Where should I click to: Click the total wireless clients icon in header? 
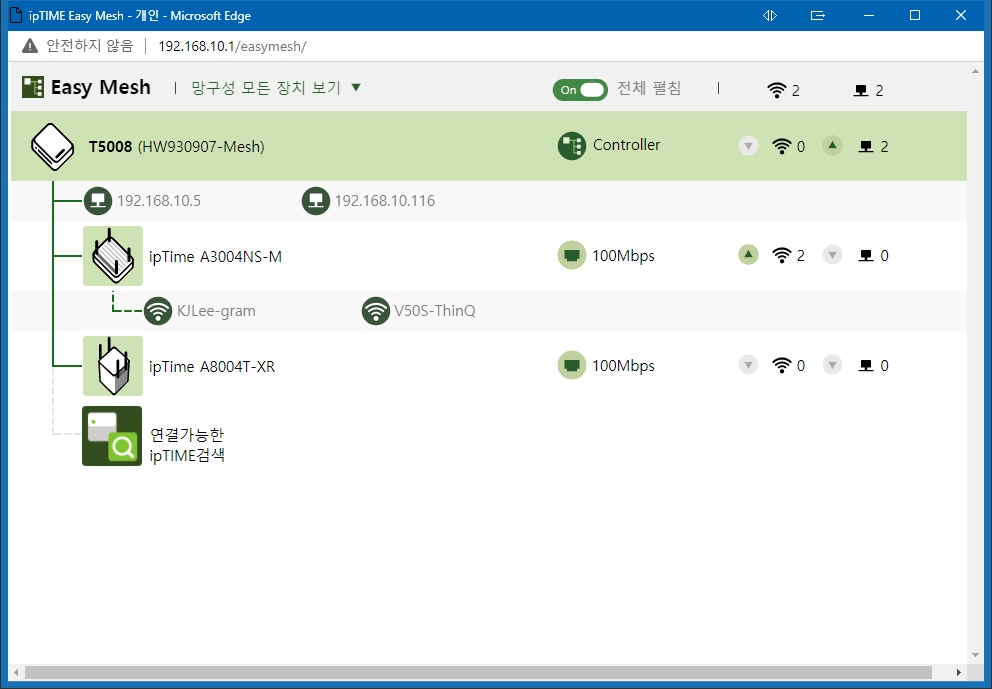[776, 90]
